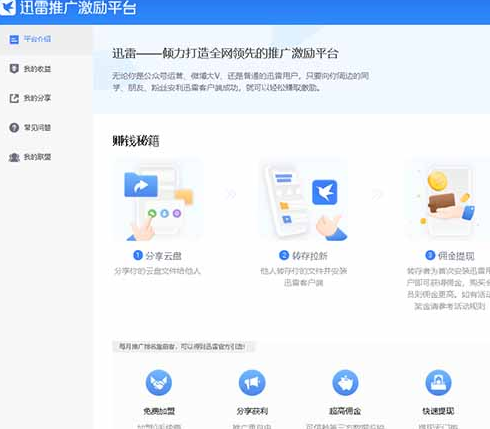Click the 转存拉新 phone illustration
The height and width of the screenshot is (429, 490).
[303, 200]
